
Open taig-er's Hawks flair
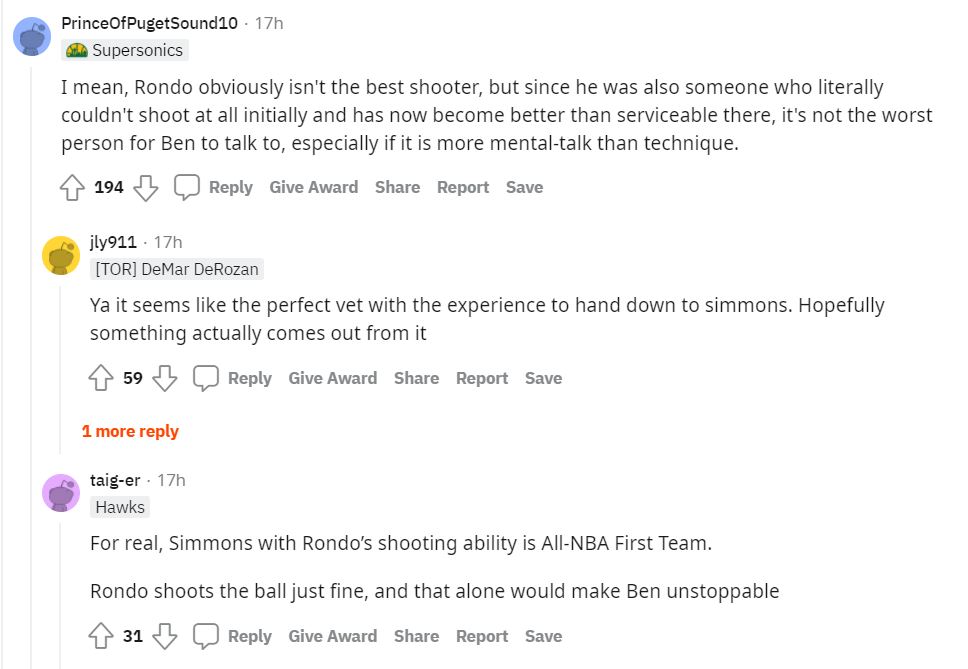(121, 507)
